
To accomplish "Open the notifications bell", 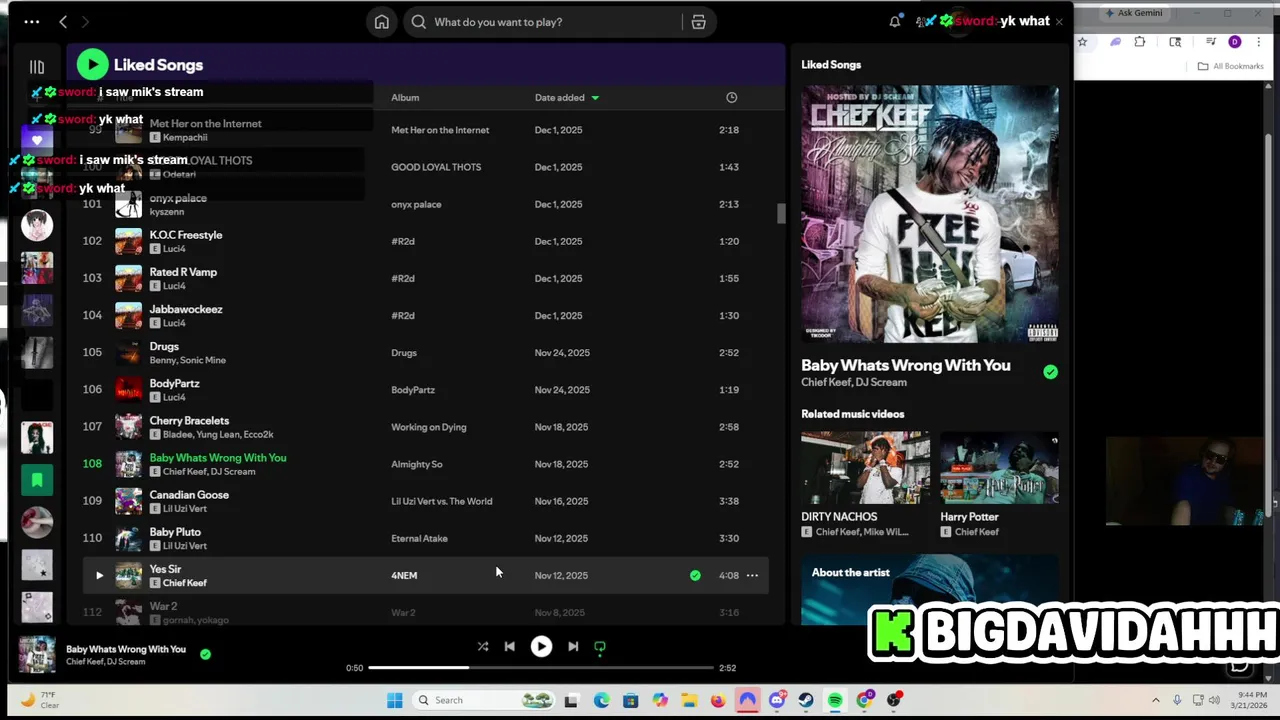I will (x=895, y=21).
